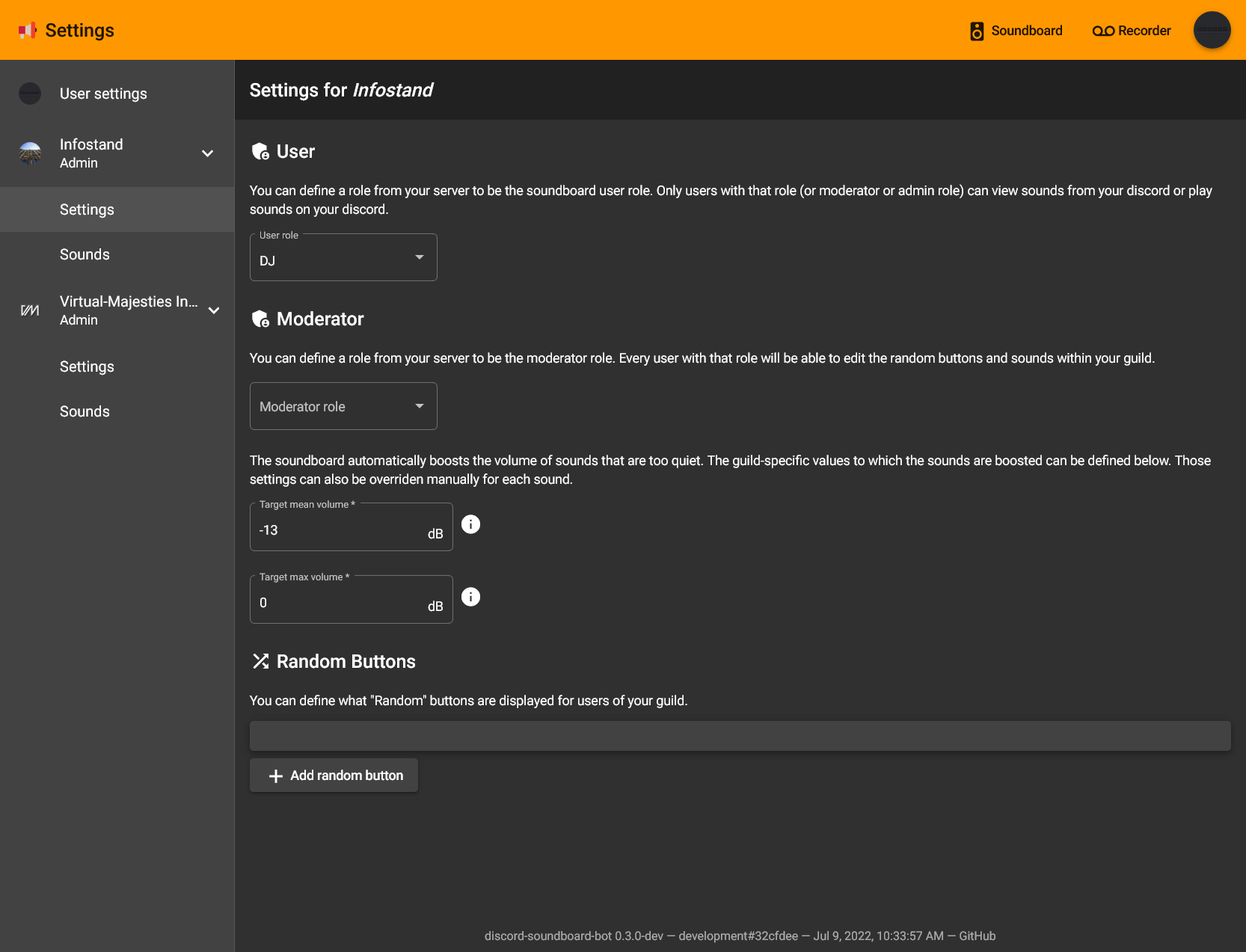This screenshot has width=1246, height=952.
Task: Open the Moderator role dropdown
Action: pyautogui.click(x=343, y=406)
